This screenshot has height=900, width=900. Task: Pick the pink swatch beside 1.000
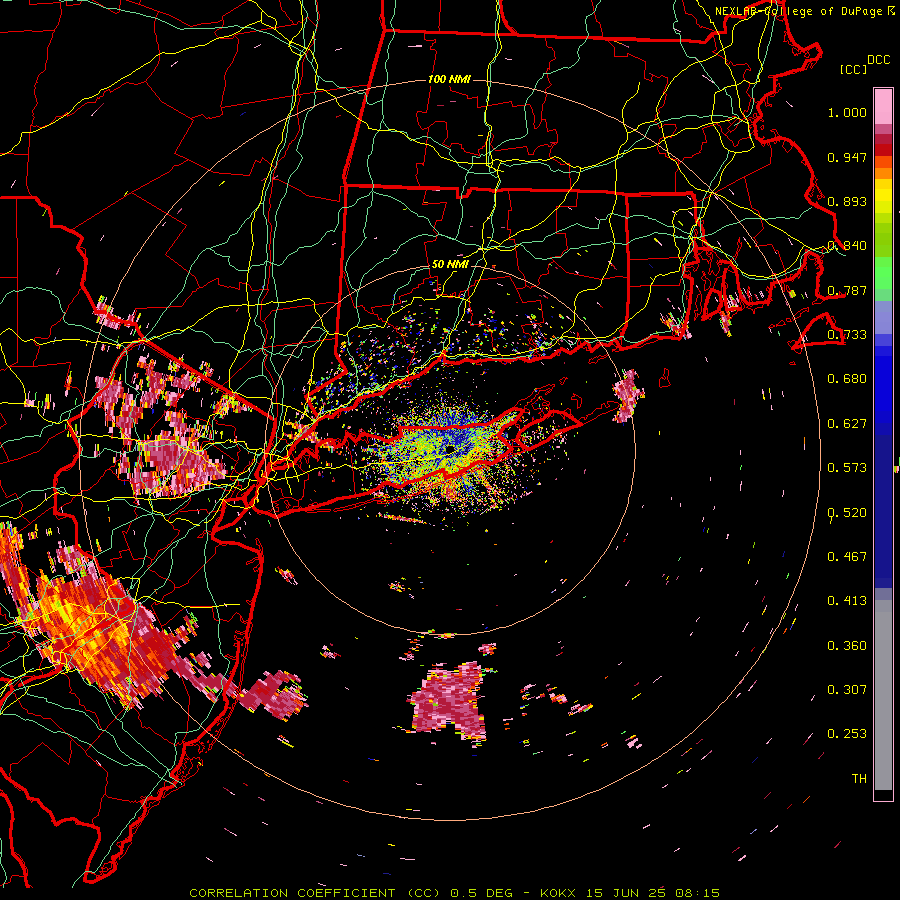pos(883,106)
